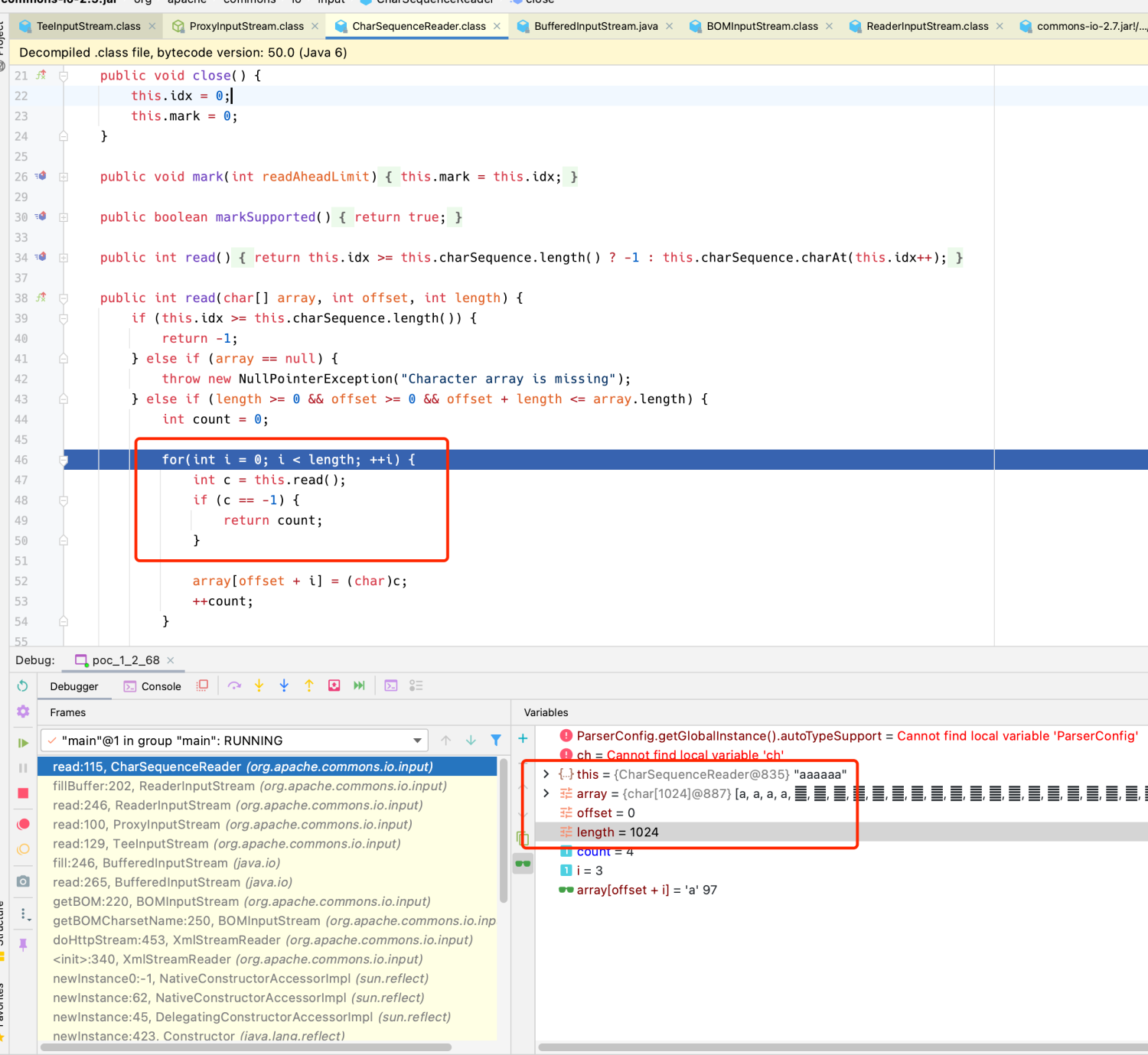The width and height of the screenshot is (1148, 1055).
Task: Select variable 'offset = 0' row
Action: 841,812
